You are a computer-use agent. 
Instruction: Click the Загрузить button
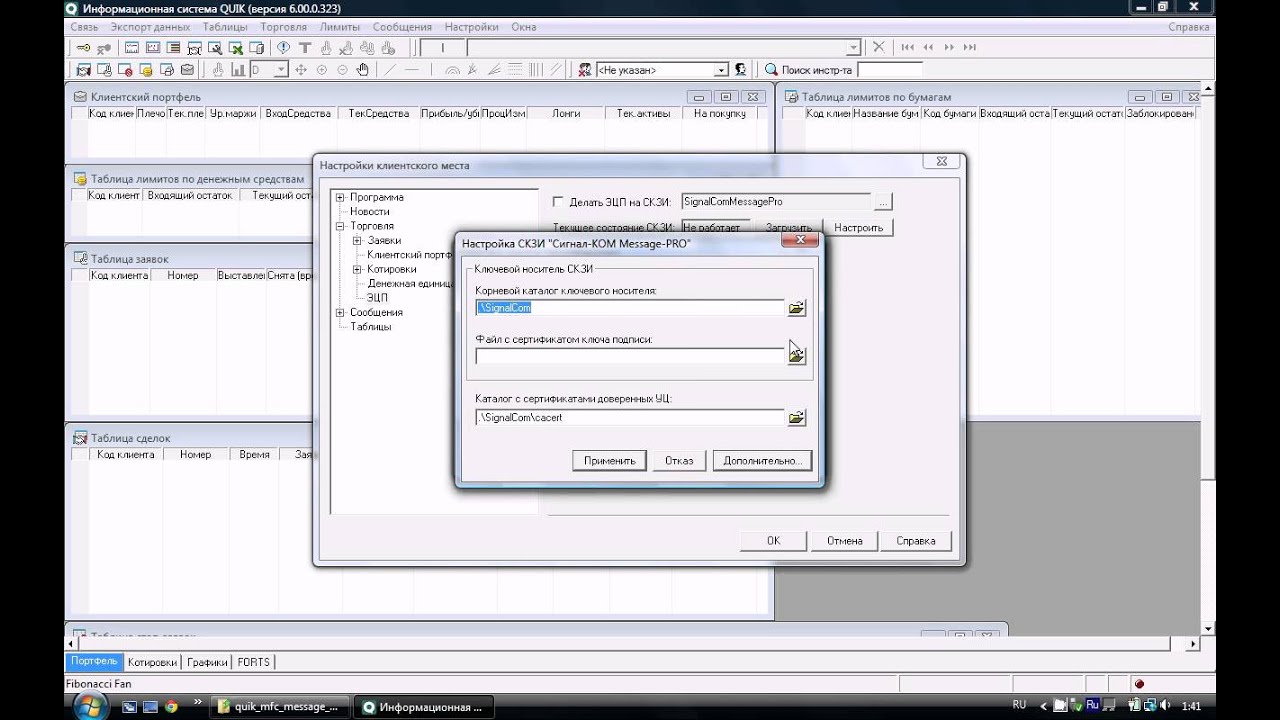click(788, 228)
